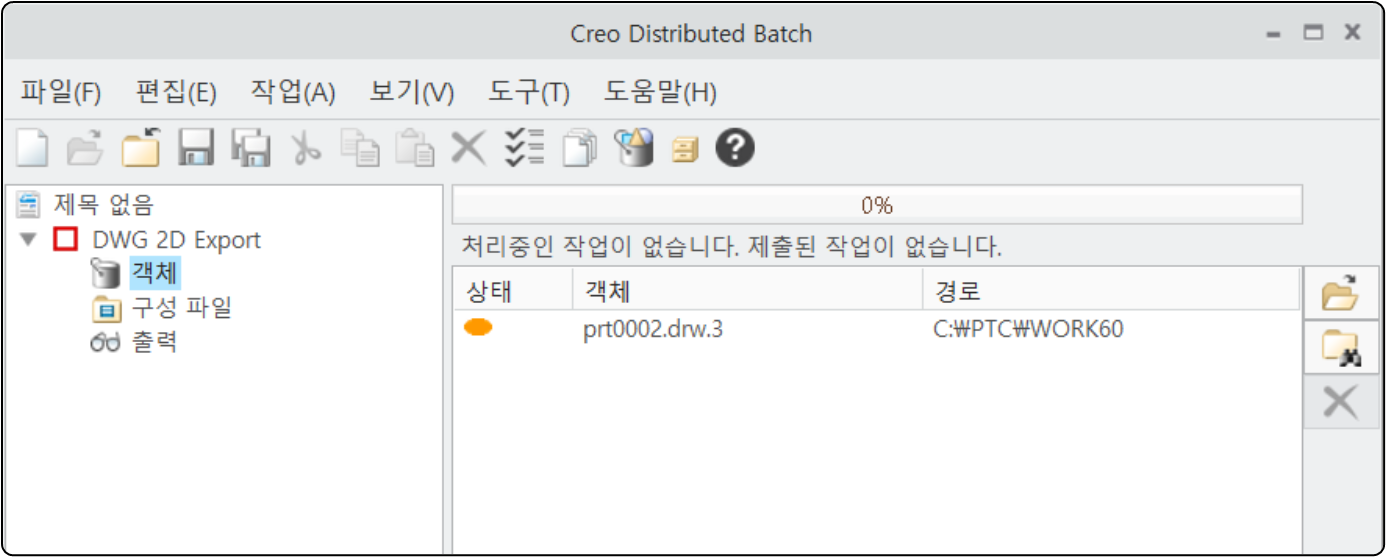
Task: Select the 출력 tree item
Action: [155, 342]
